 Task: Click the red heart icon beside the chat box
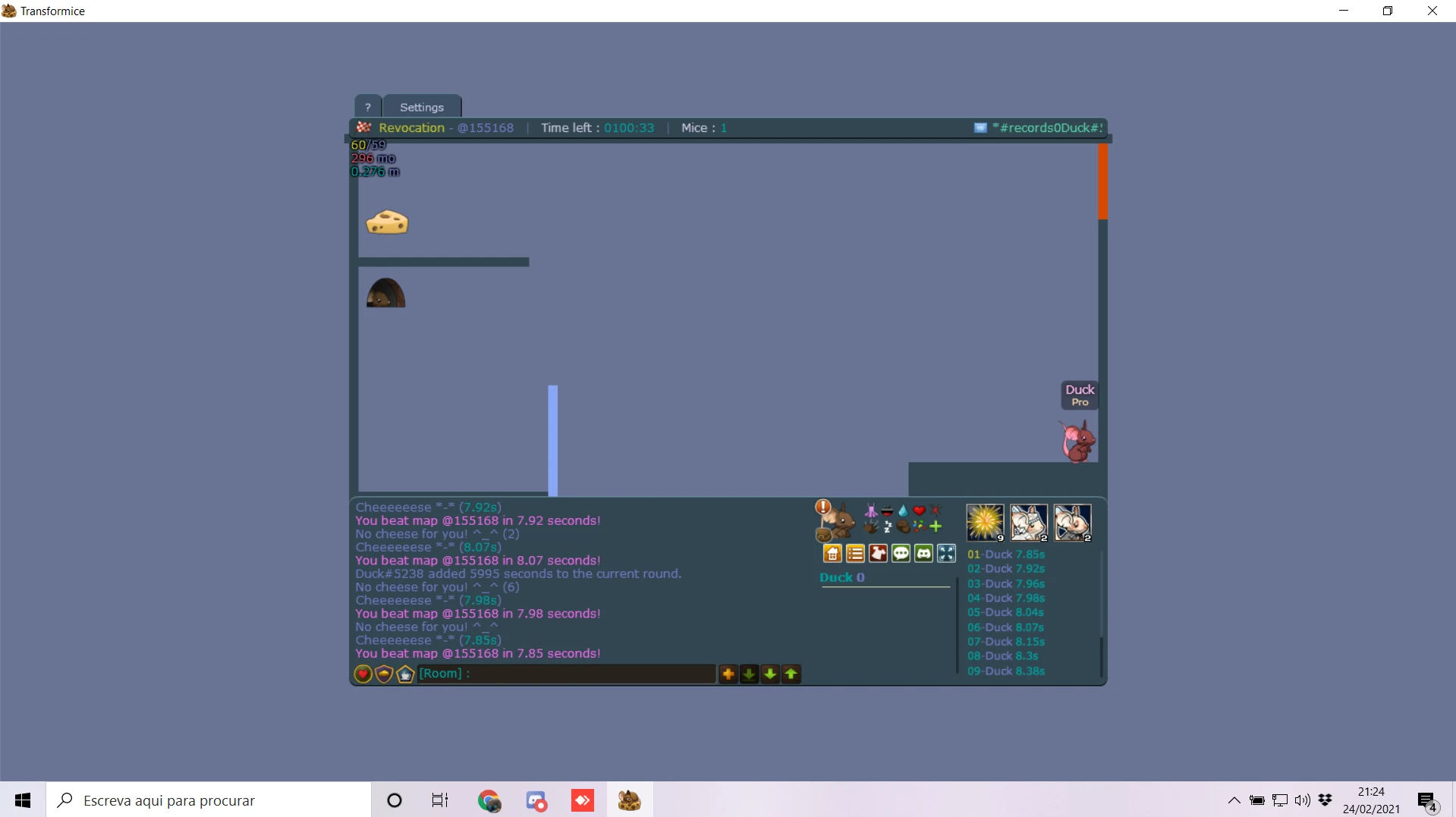click(363, 674)
